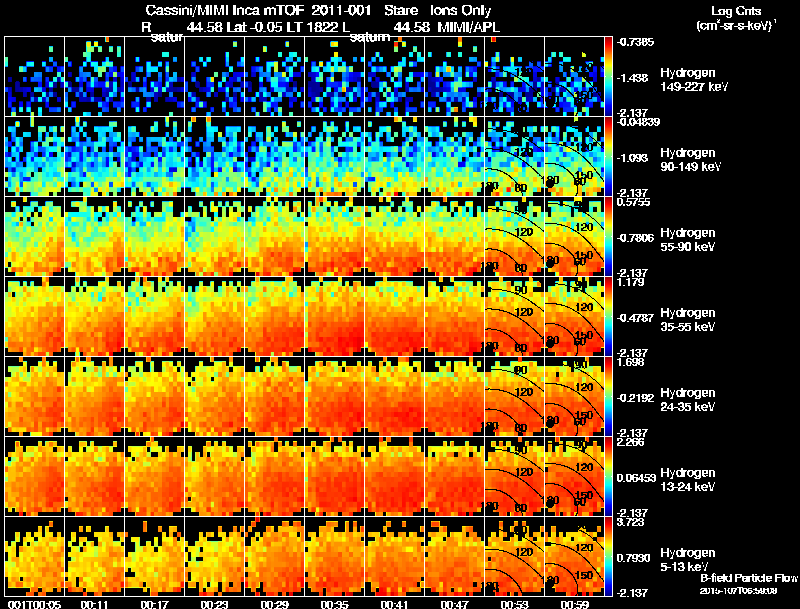Screen dimensions: 800x609
Task: Click the '-0.04839' color scale value
Action: click(x=638, y=122)
